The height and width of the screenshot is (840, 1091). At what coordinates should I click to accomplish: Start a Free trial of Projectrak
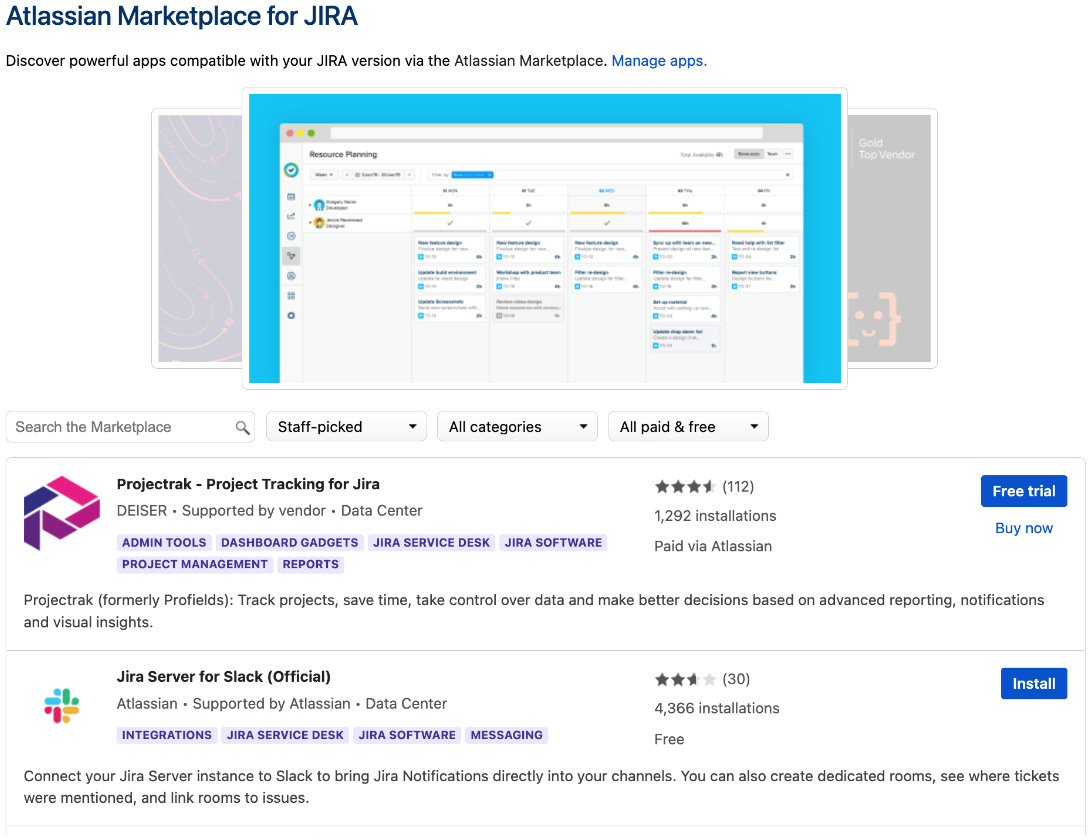[1024, 491]
